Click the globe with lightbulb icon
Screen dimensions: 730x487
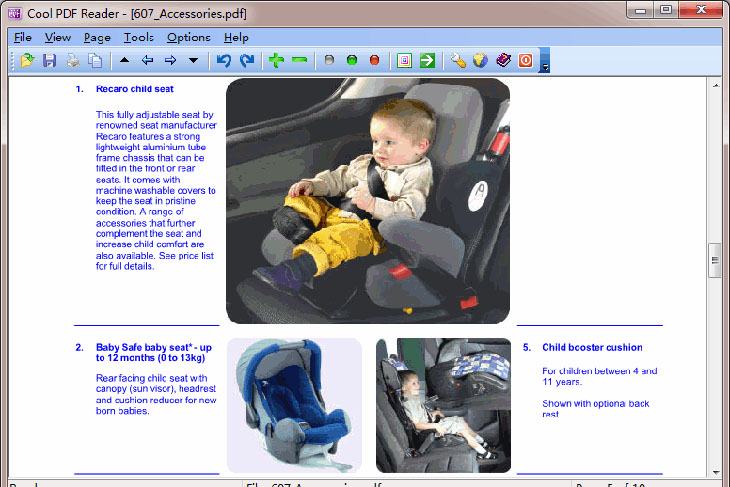(x=480, y=61)
